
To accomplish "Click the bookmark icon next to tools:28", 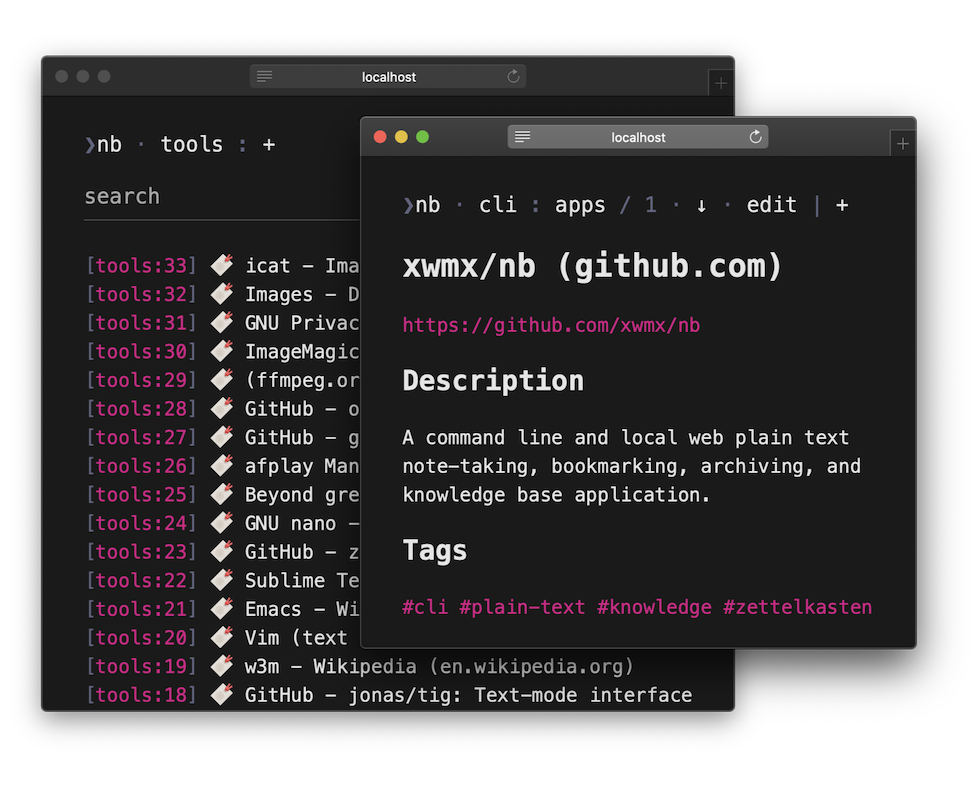I will (x=222, y=408).
